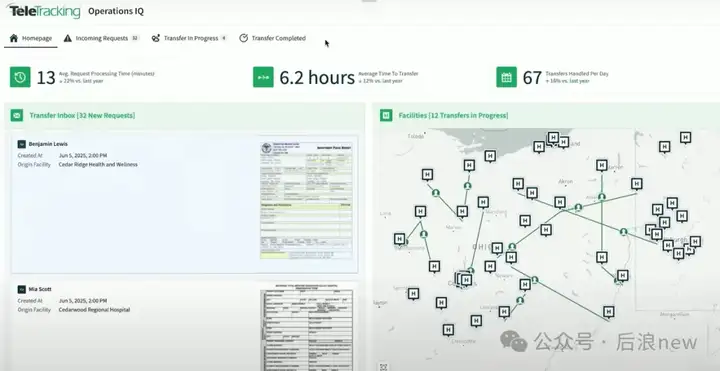Select hospital marker just above Marion label
This screenshot has height=371, width=720.
462,211
